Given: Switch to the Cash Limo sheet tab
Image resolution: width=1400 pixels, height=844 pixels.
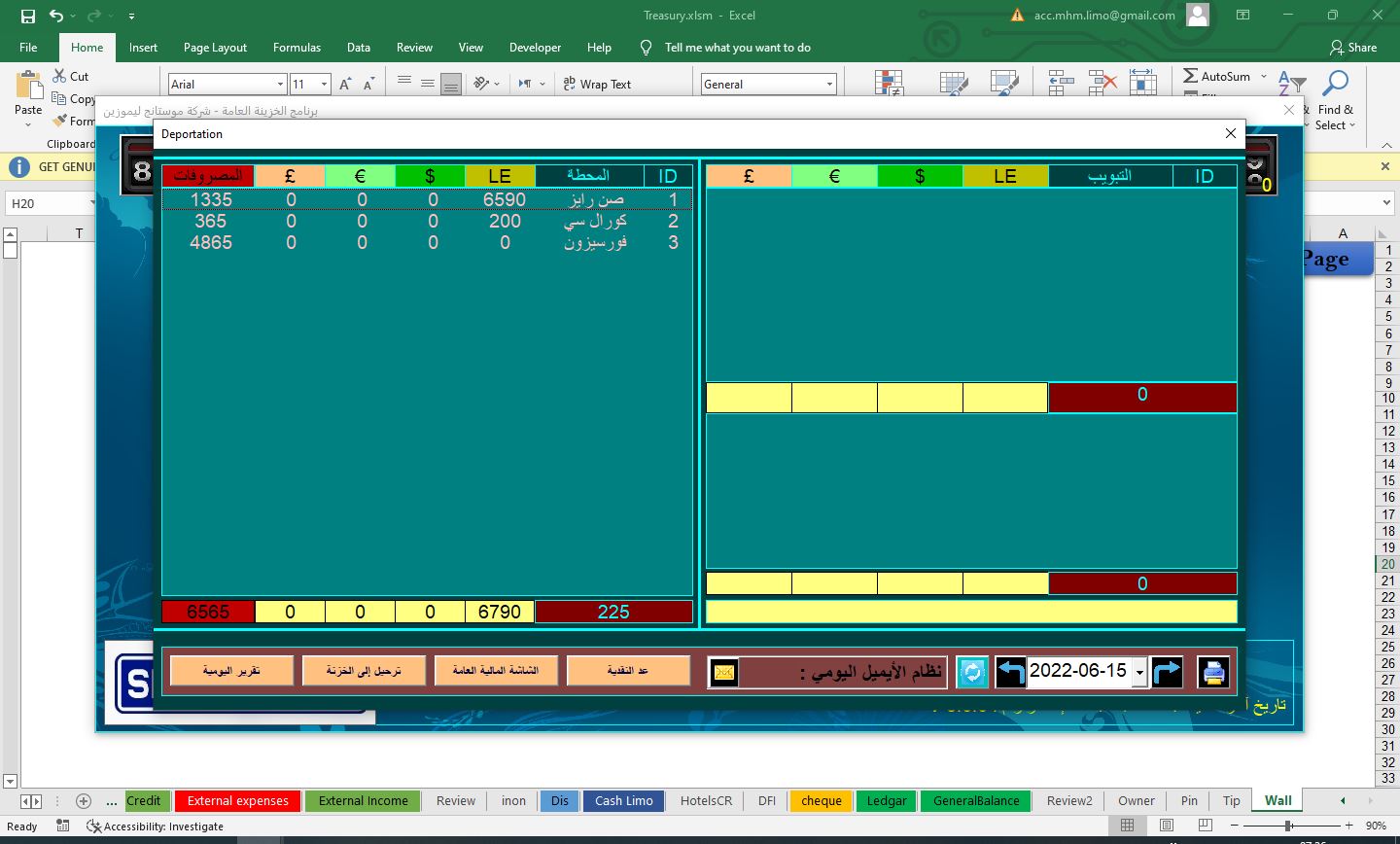Looking at the screenshot, I should coord(623,800).
